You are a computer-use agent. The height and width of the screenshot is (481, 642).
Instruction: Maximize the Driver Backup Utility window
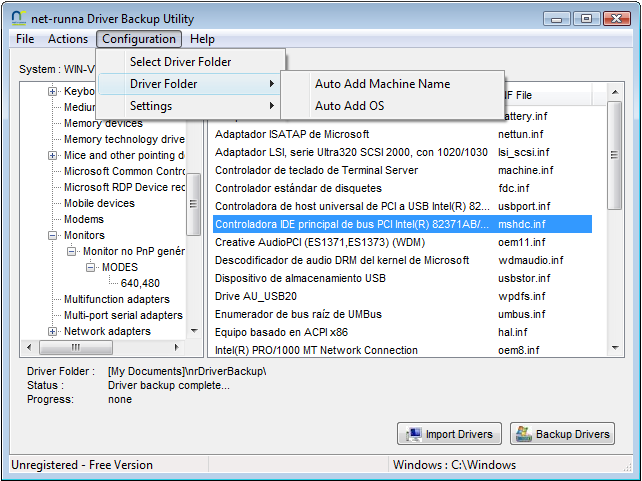point(586,19)
